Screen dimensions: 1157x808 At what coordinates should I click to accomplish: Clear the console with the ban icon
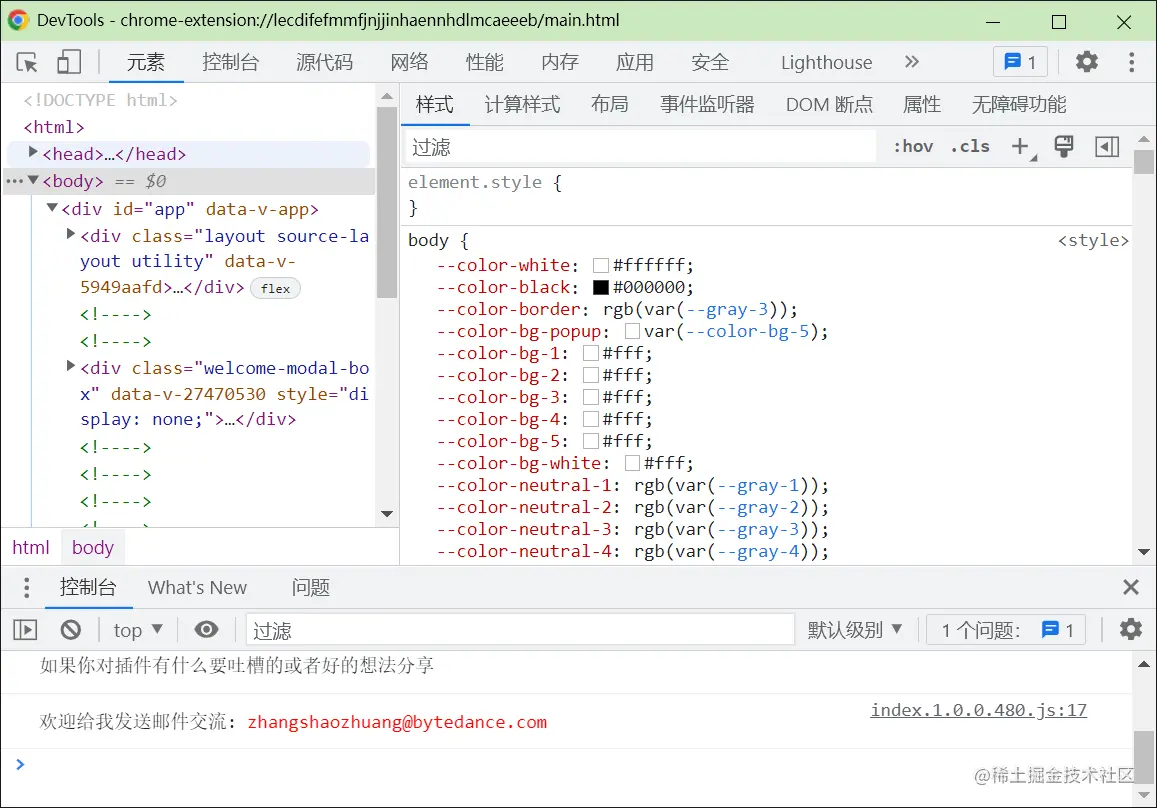(x=71, y=629)
